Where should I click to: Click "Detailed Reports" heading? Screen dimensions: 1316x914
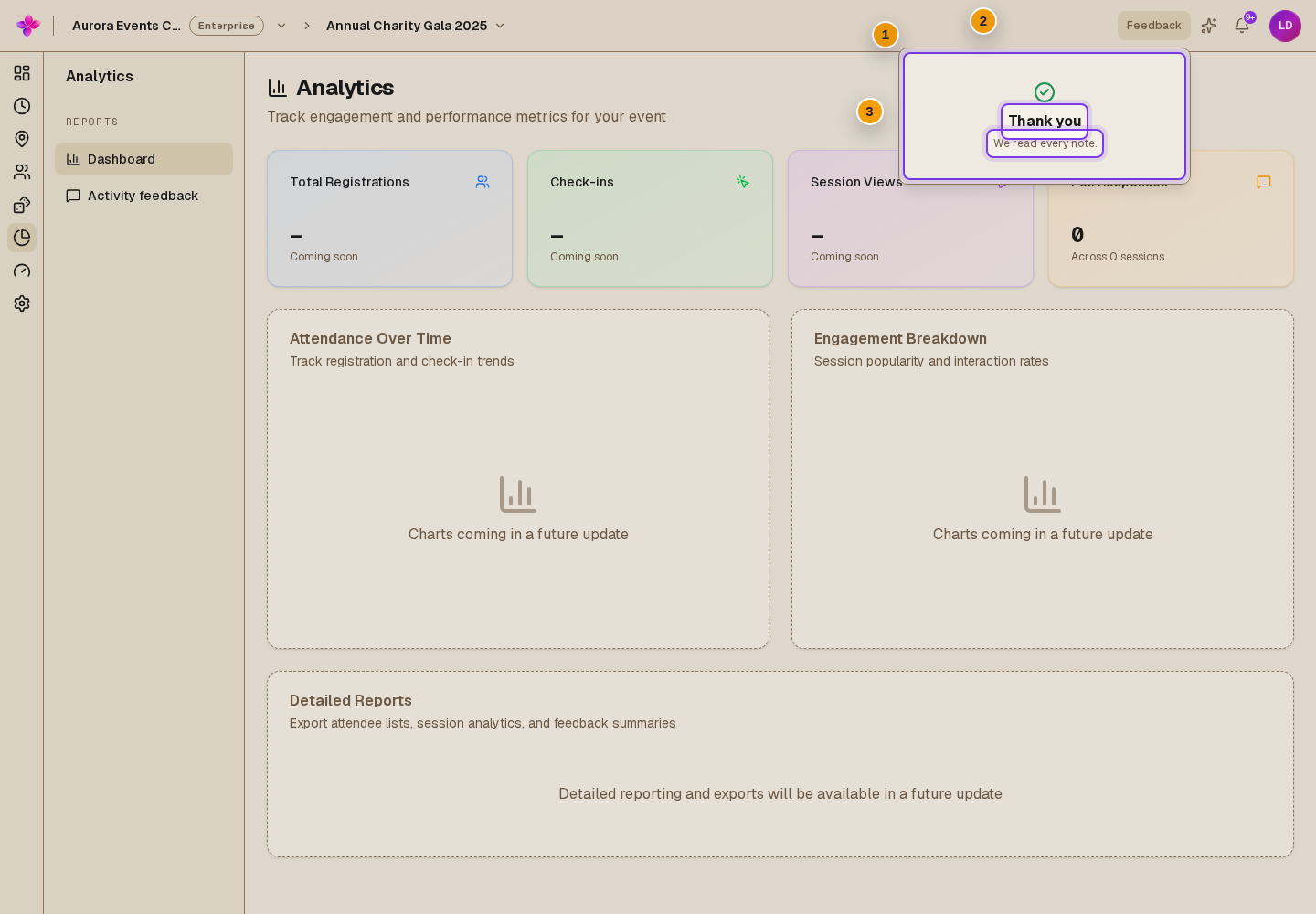tap(351, 700)
